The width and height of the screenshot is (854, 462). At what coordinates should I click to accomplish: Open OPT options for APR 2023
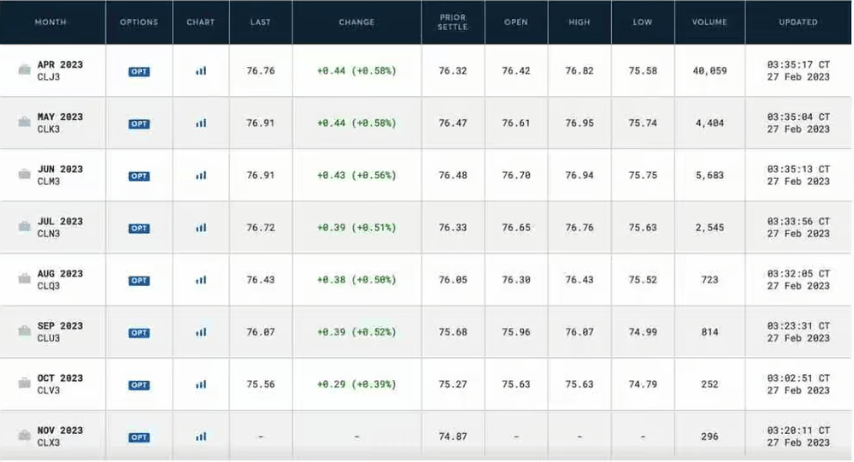coord(139,72)
